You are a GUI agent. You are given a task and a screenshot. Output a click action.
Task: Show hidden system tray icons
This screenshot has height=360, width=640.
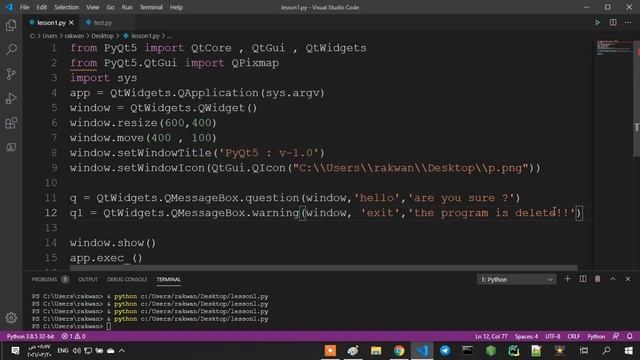(x=122, y=351)
